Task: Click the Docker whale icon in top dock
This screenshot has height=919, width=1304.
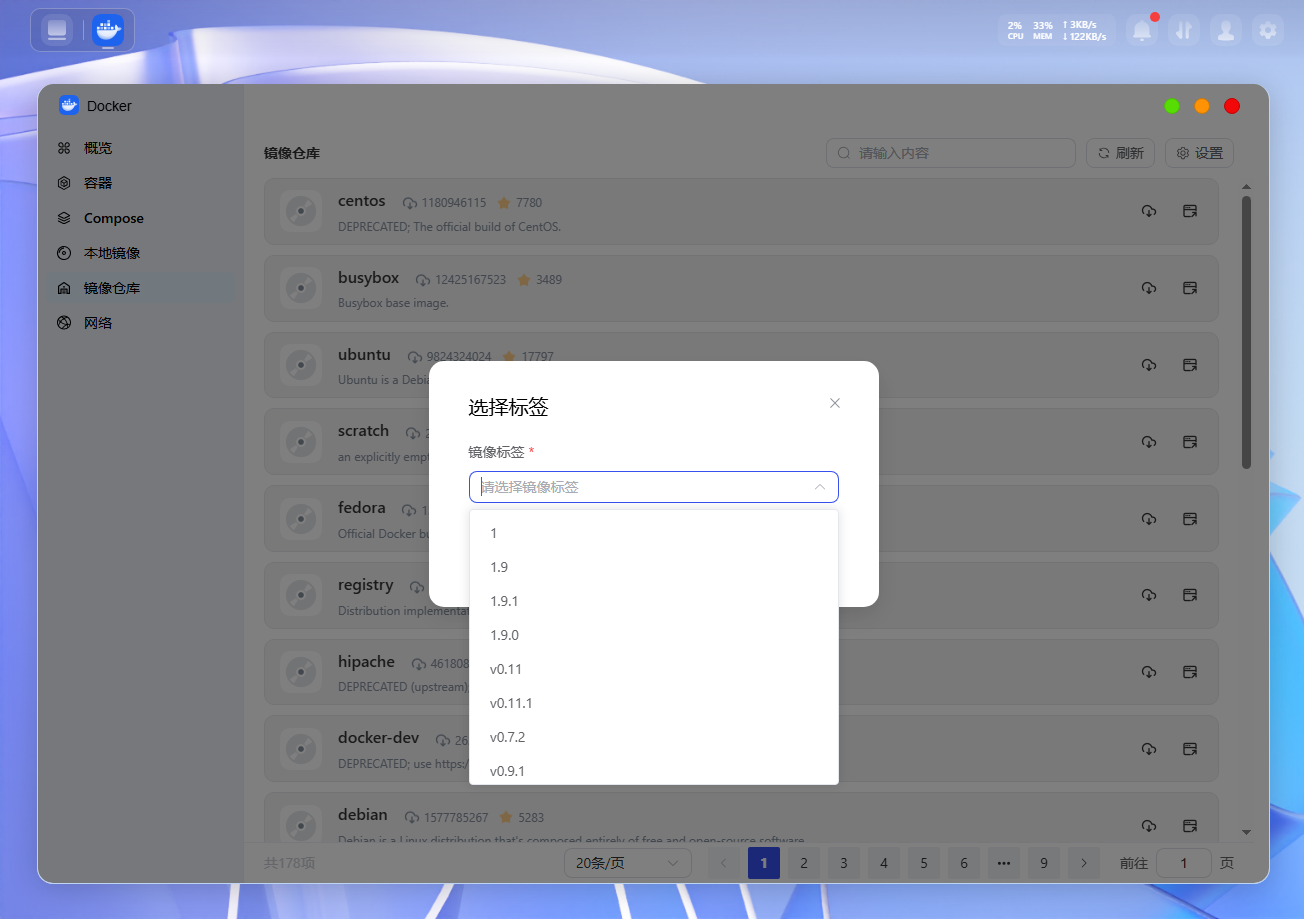Action: point(108,30)
